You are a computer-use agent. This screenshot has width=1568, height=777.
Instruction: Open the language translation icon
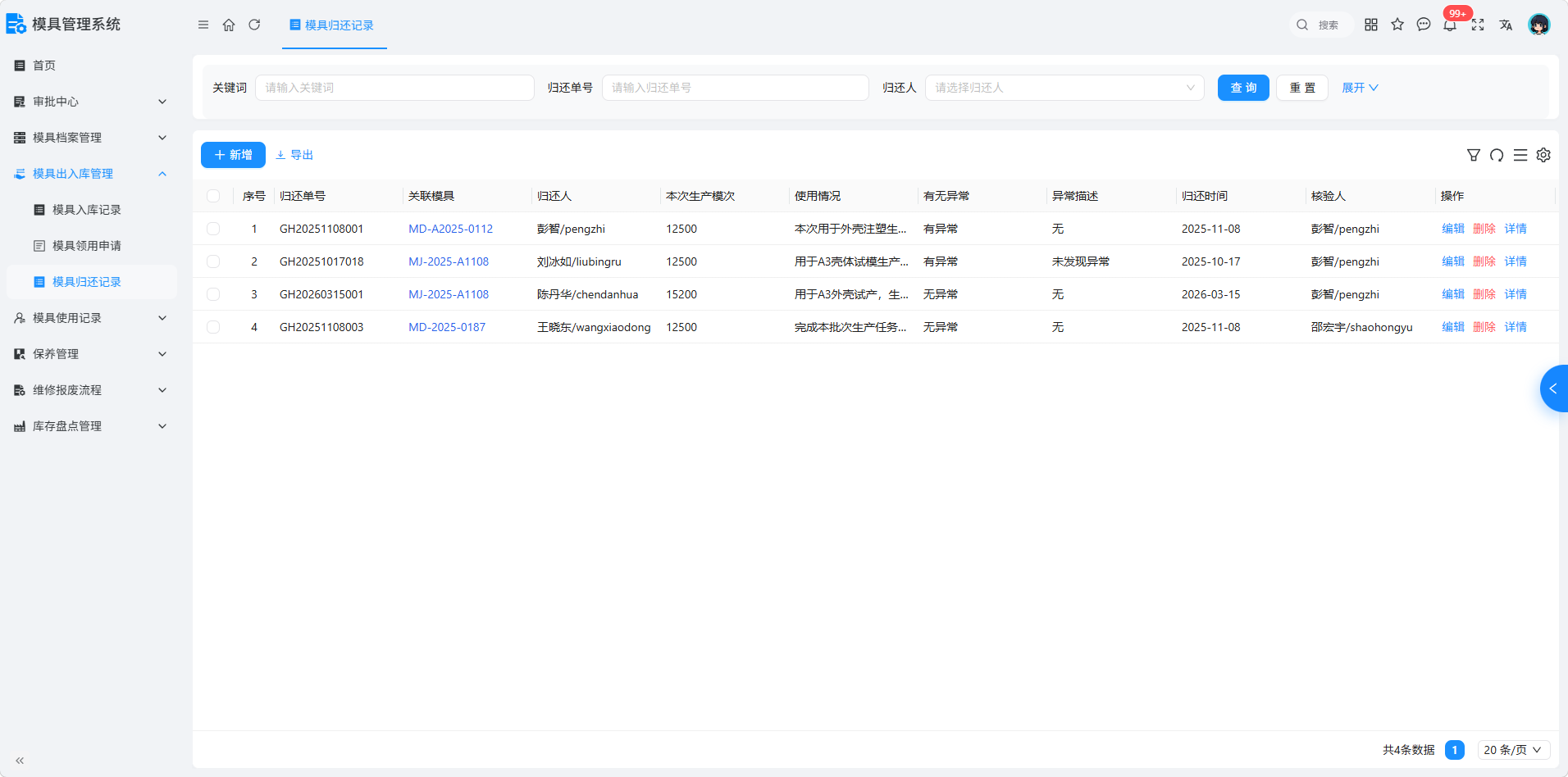1506,25
